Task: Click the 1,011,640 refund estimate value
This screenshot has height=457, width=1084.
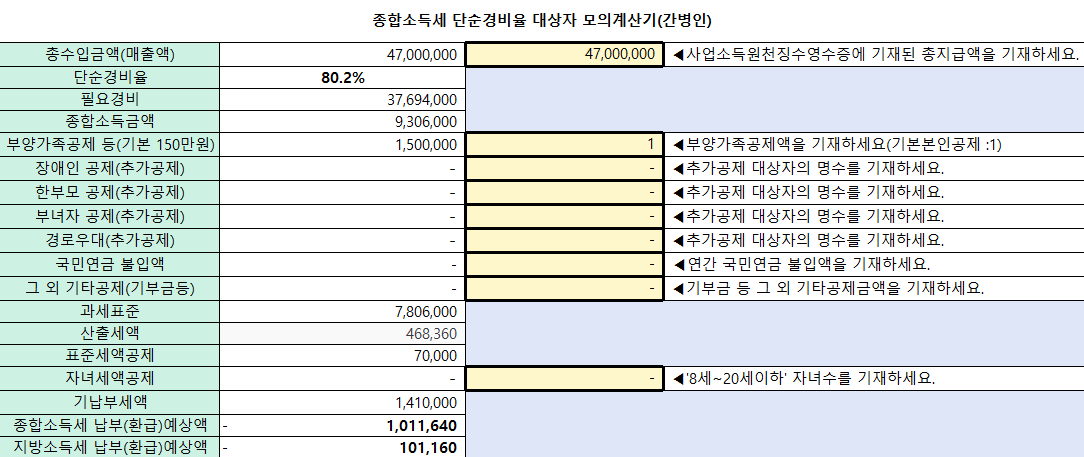Action: tap(424, 425)
